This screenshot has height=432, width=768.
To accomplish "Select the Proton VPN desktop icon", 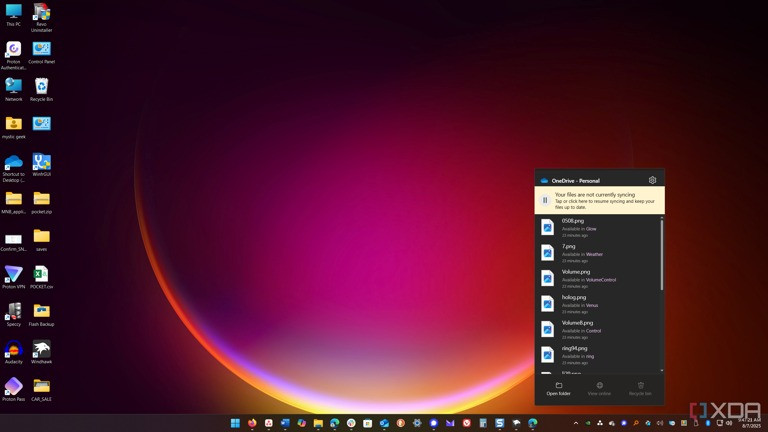I will (14, 277).
